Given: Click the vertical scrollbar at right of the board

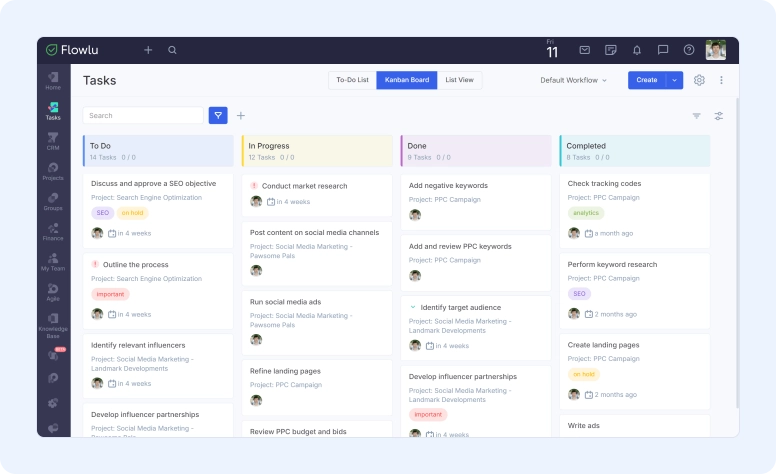Looking at the screenshot, I should pyautogui.click(x=736, y=252).
